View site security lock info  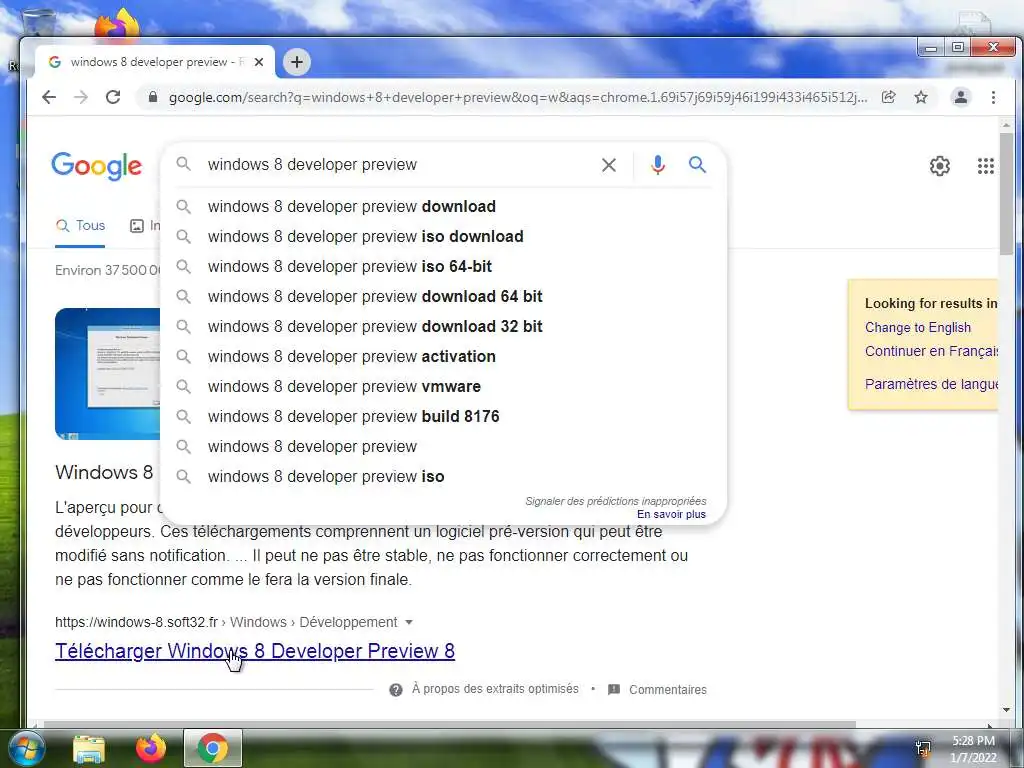click(x=153, y=97)
